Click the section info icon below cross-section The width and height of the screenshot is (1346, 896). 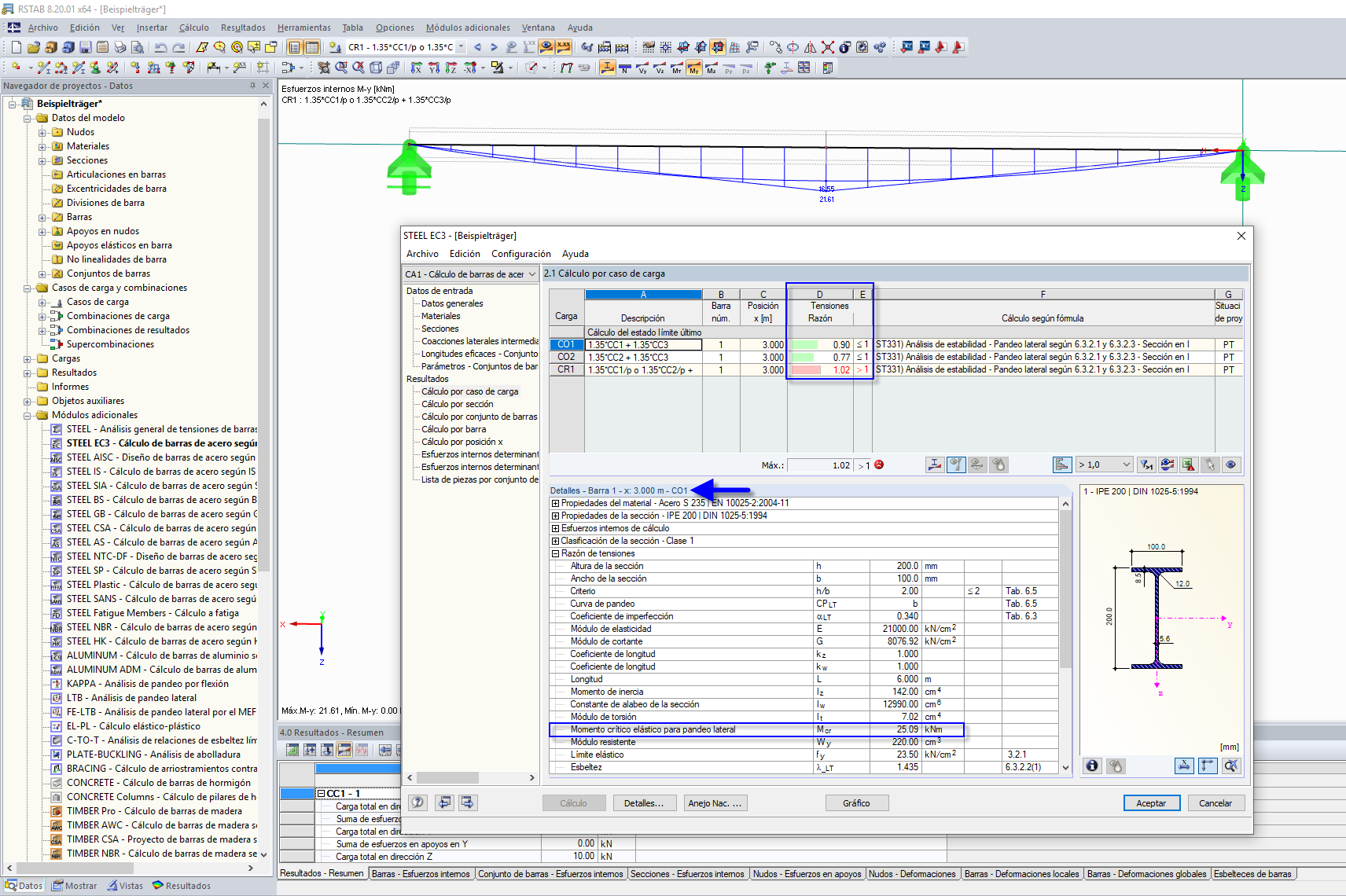point(1092,766)
